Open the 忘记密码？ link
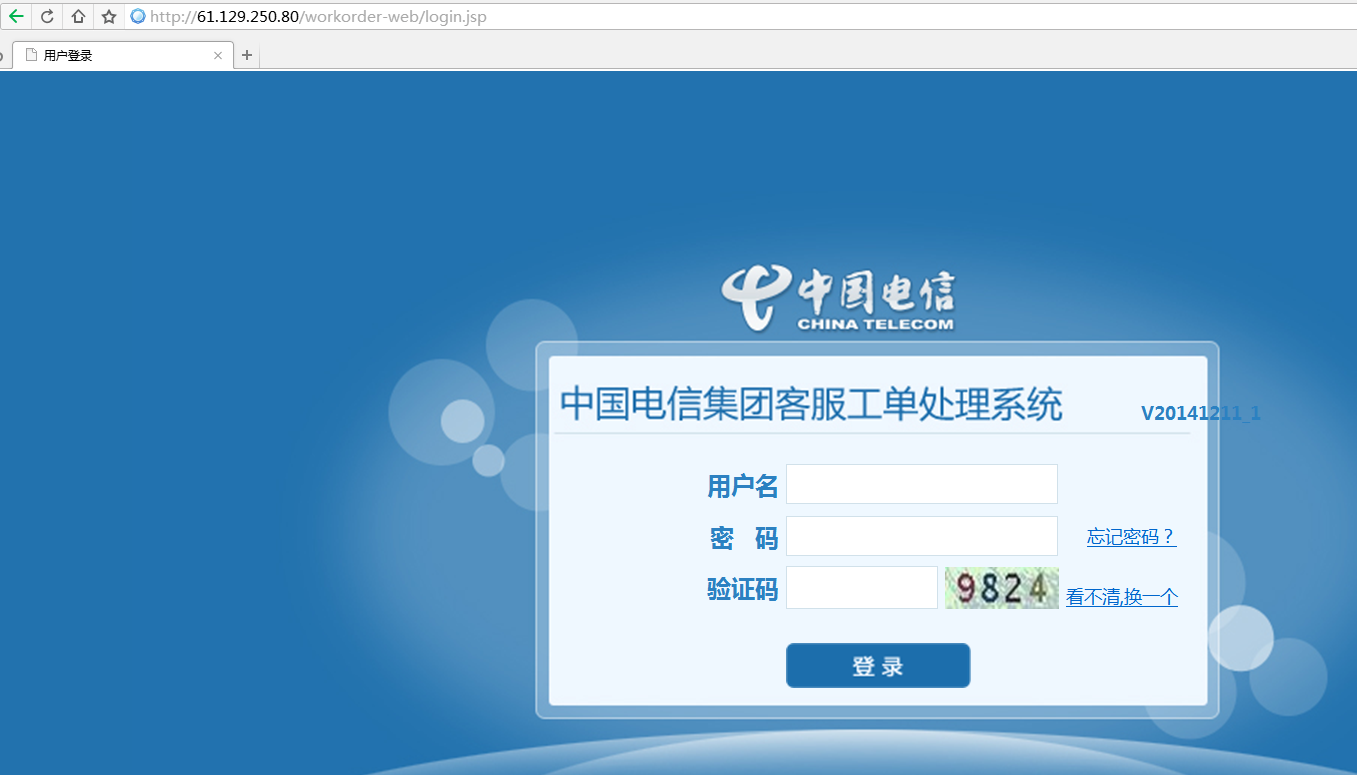 point(1132,537)
